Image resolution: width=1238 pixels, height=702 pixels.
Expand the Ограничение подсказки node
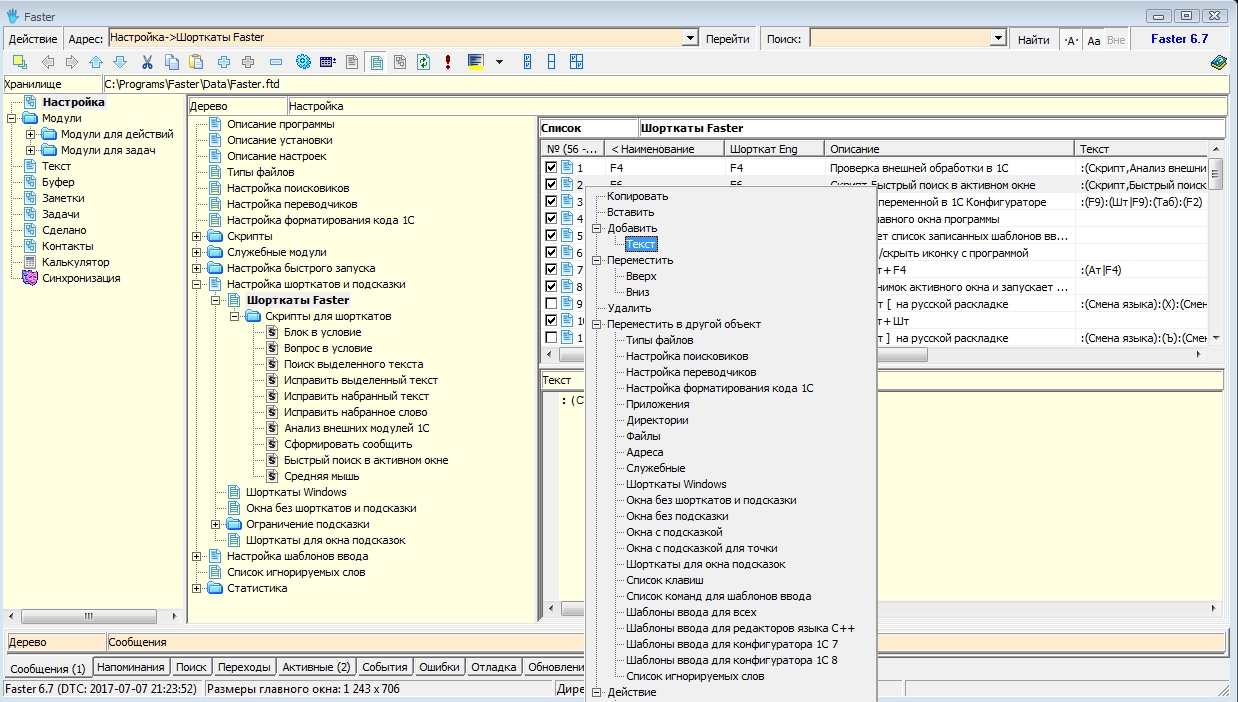tap(216, 524)
